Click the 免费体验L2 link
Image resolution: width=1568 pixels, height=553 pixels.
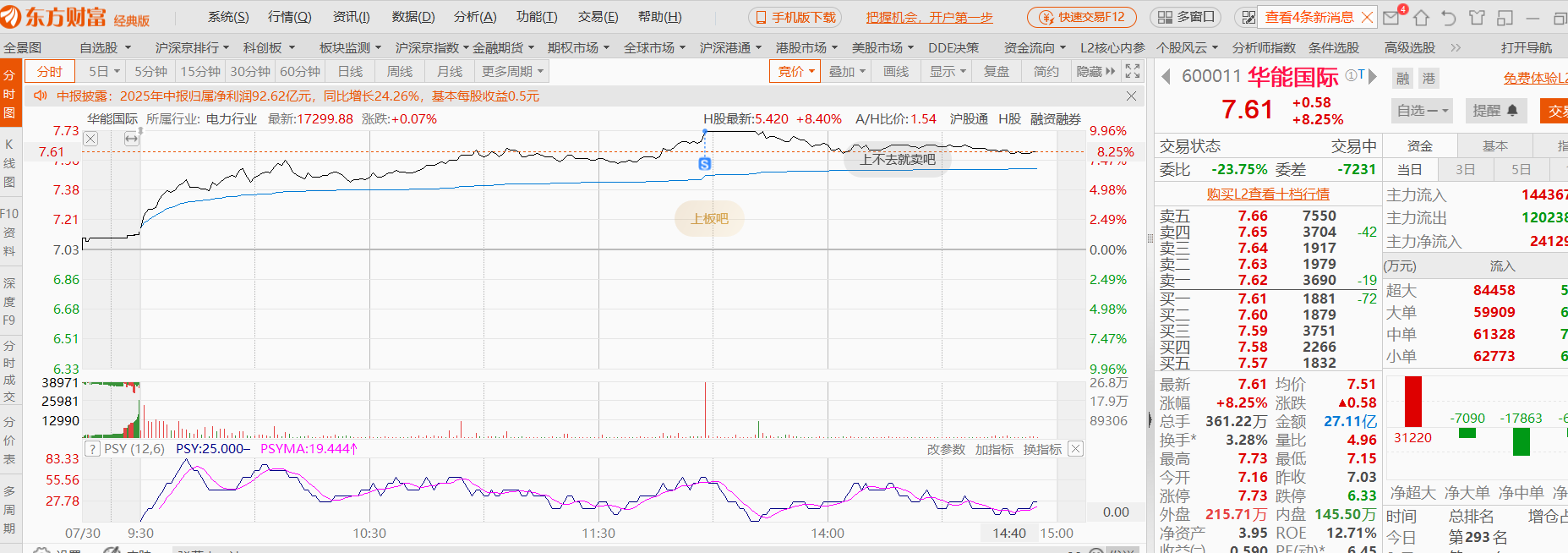click(1535, 79)
